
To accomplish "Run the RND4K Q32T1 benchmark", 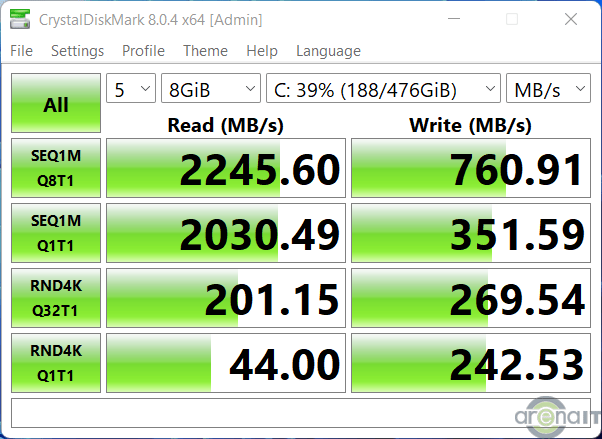I will pos(56,297).
